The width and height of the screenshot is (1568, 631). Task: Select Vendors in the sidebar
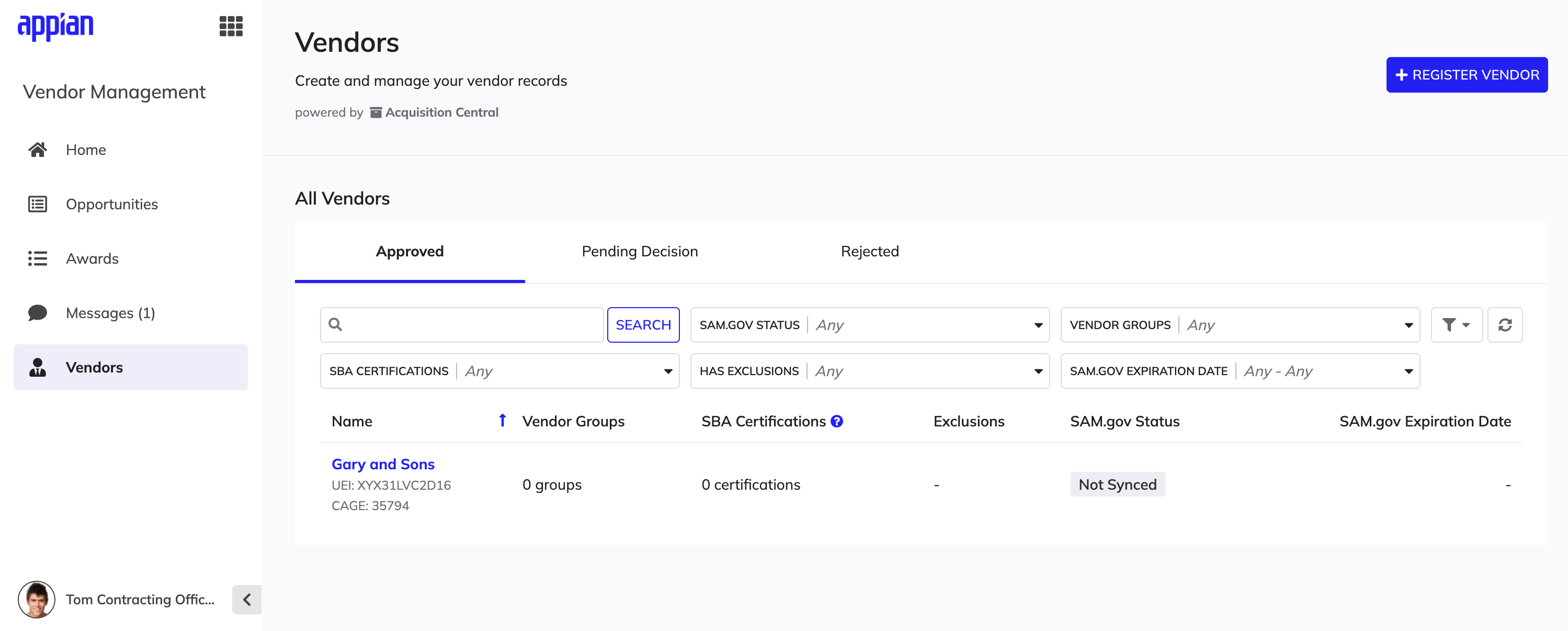pos(130,367)
